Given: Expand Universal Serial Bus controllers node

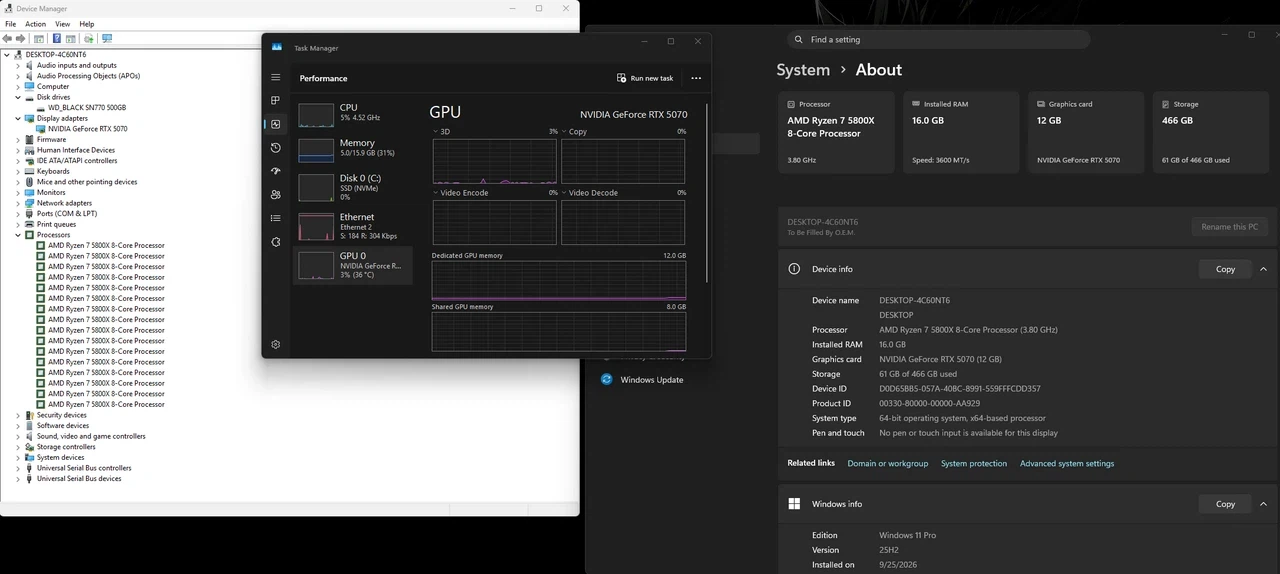Looking at the screenshot, I should click(18, 468).
